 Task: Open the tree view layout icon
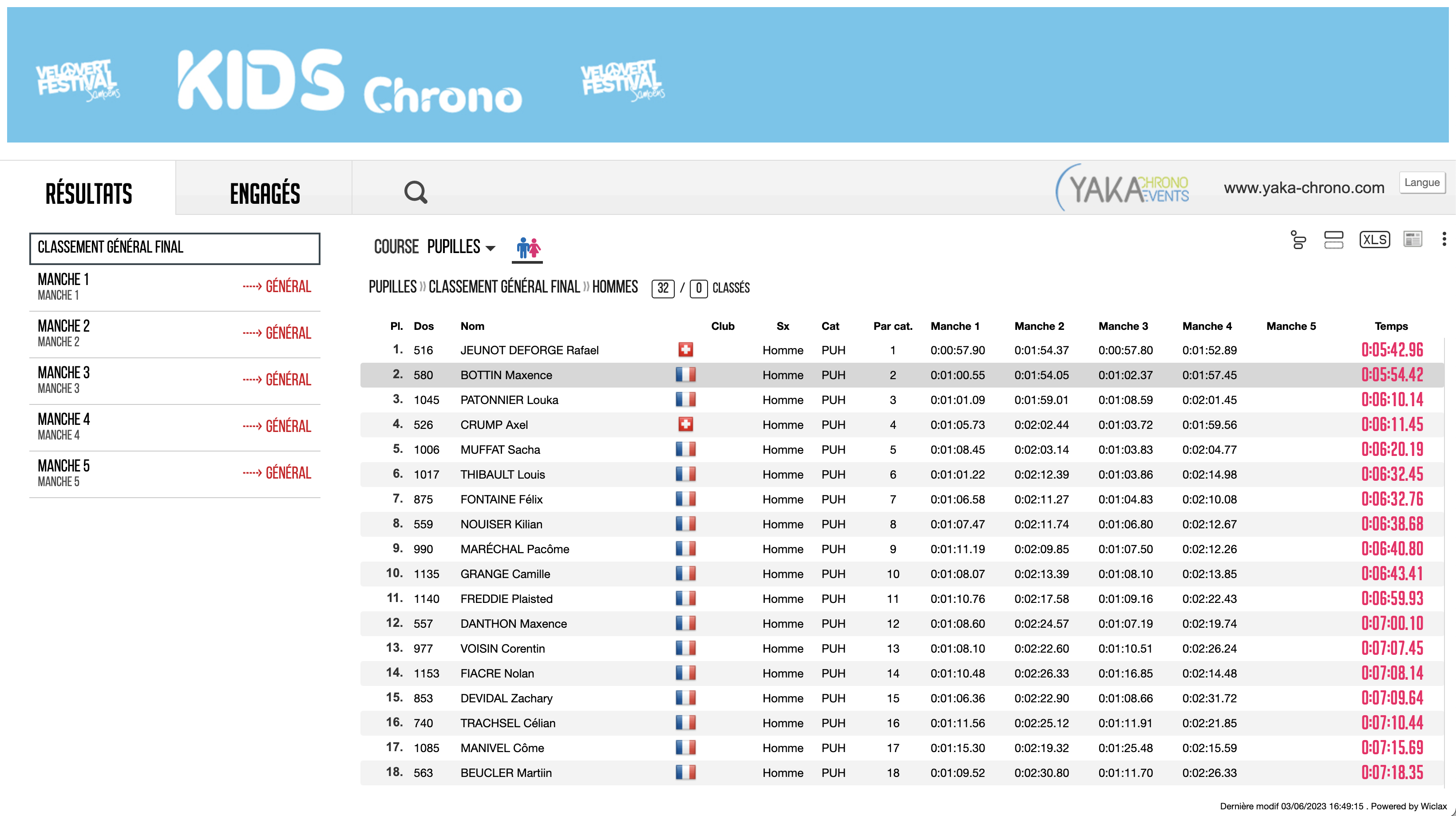click(1298, 240)
